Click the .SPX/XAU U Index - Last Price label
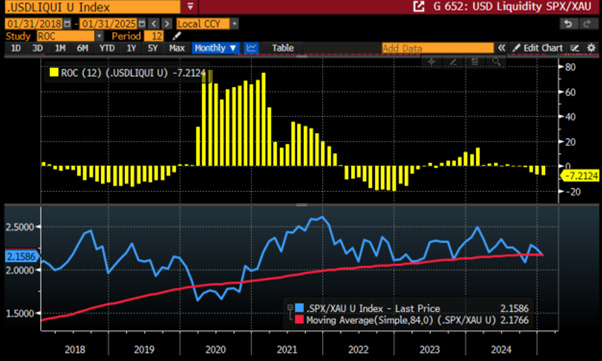This screenshot has height=361, width=602. coord(373,308)
